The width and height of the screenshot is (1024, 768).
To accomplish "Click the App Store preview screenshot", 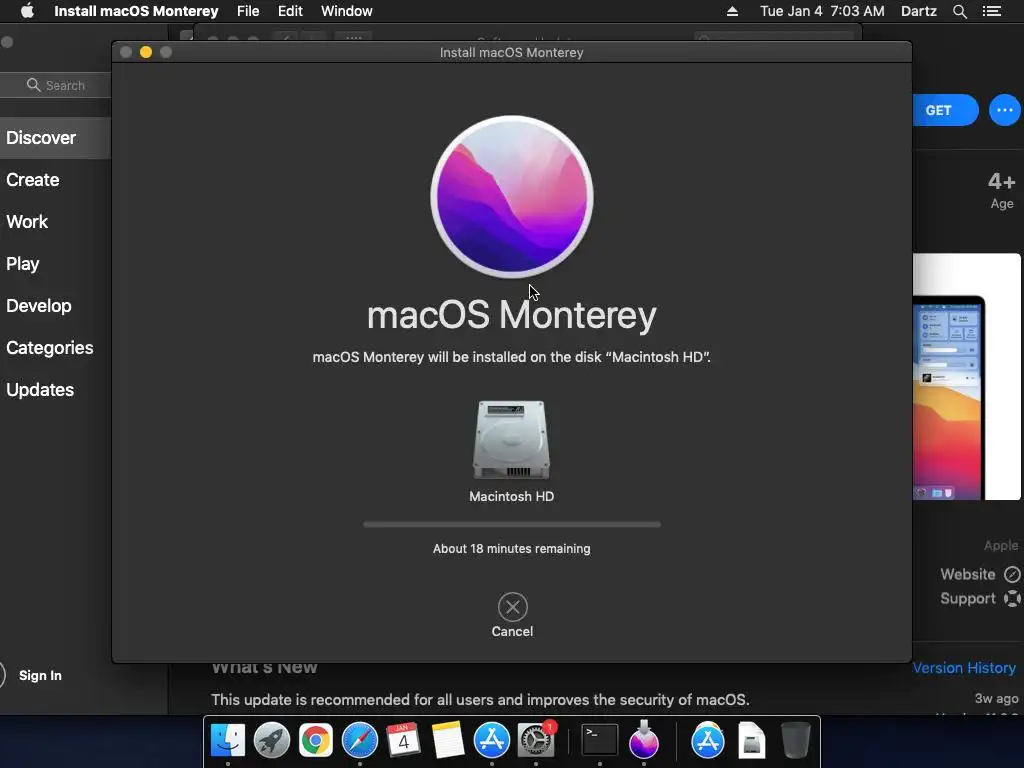I will [967, 377].
